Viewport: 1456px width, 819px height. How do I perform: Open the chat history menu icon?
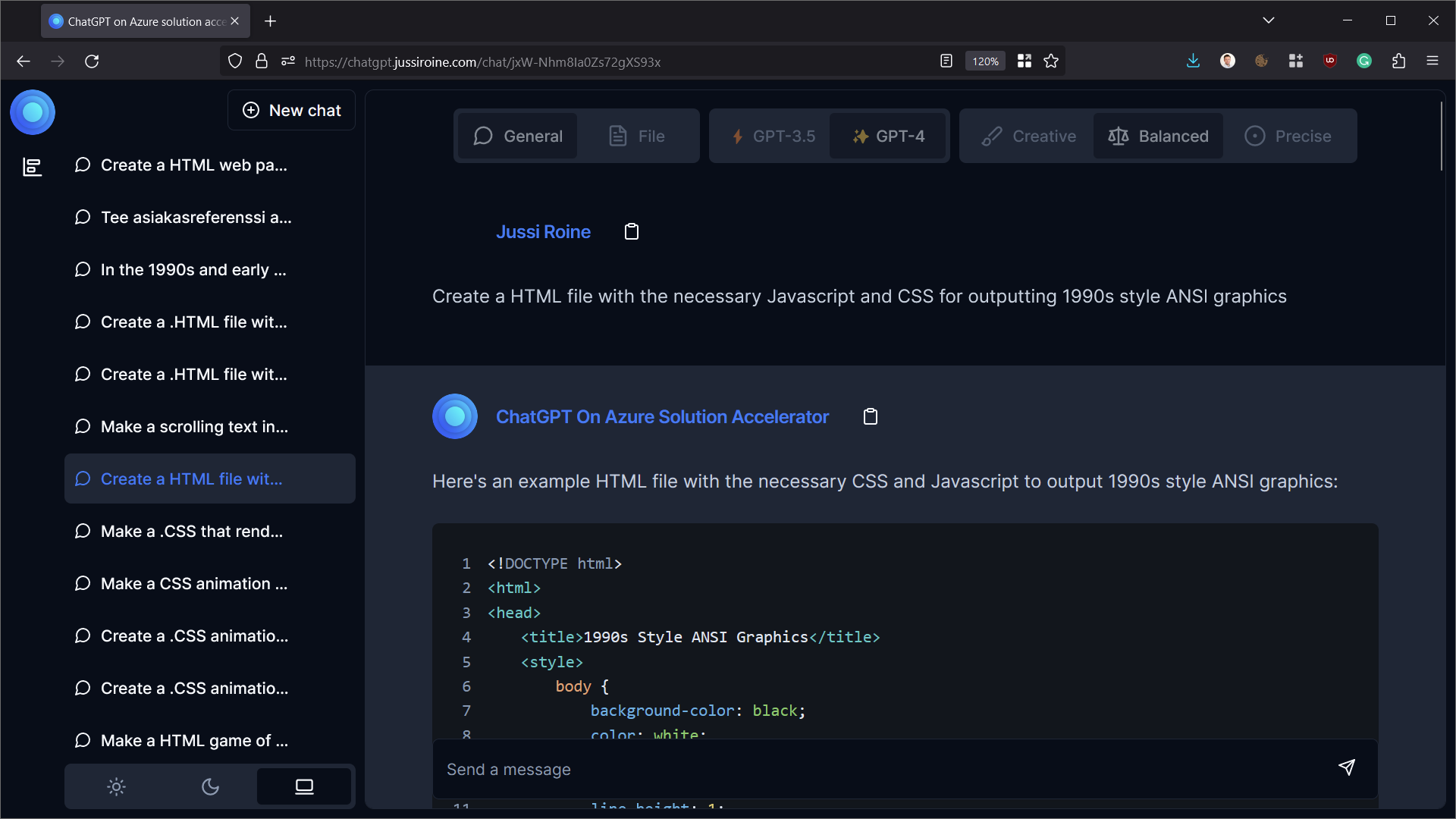pos(32,166)
